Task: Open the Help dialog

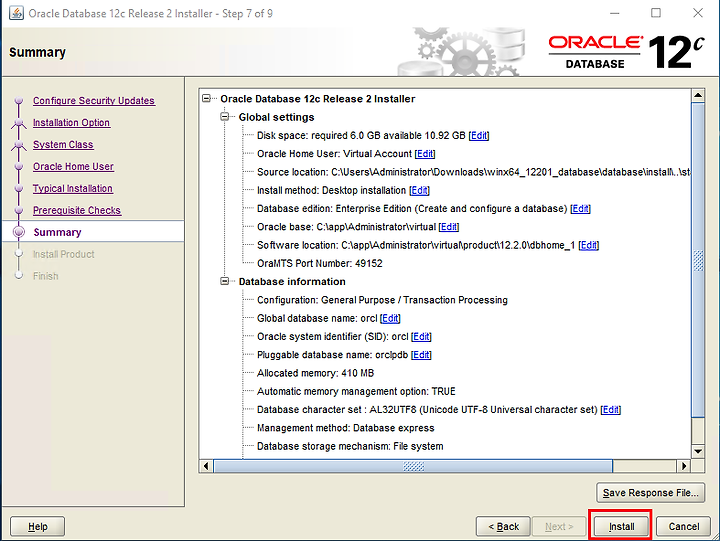Action: [37, 526]
